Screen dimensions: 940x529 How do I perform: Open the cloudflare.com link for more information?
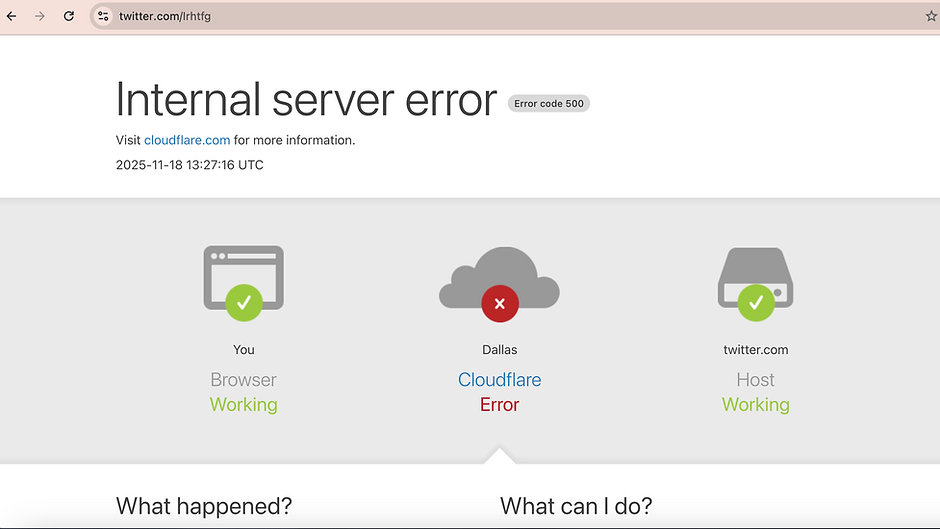coord(187,140)
